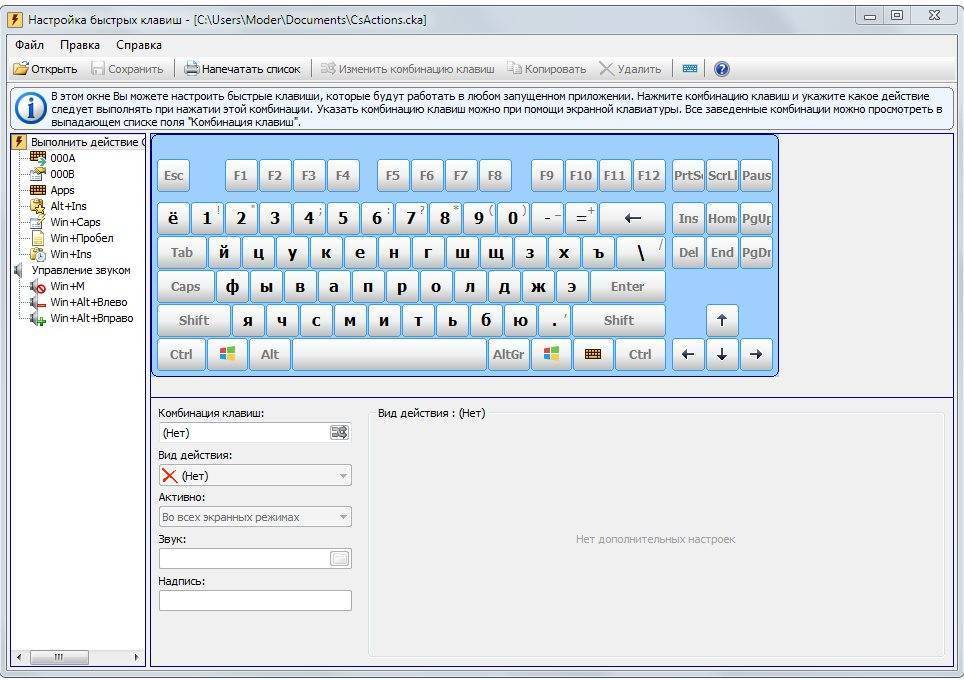Viewport: 964px width, 680px height.
Task: Toggle the right Ctrl key
Action: (640, 355)
